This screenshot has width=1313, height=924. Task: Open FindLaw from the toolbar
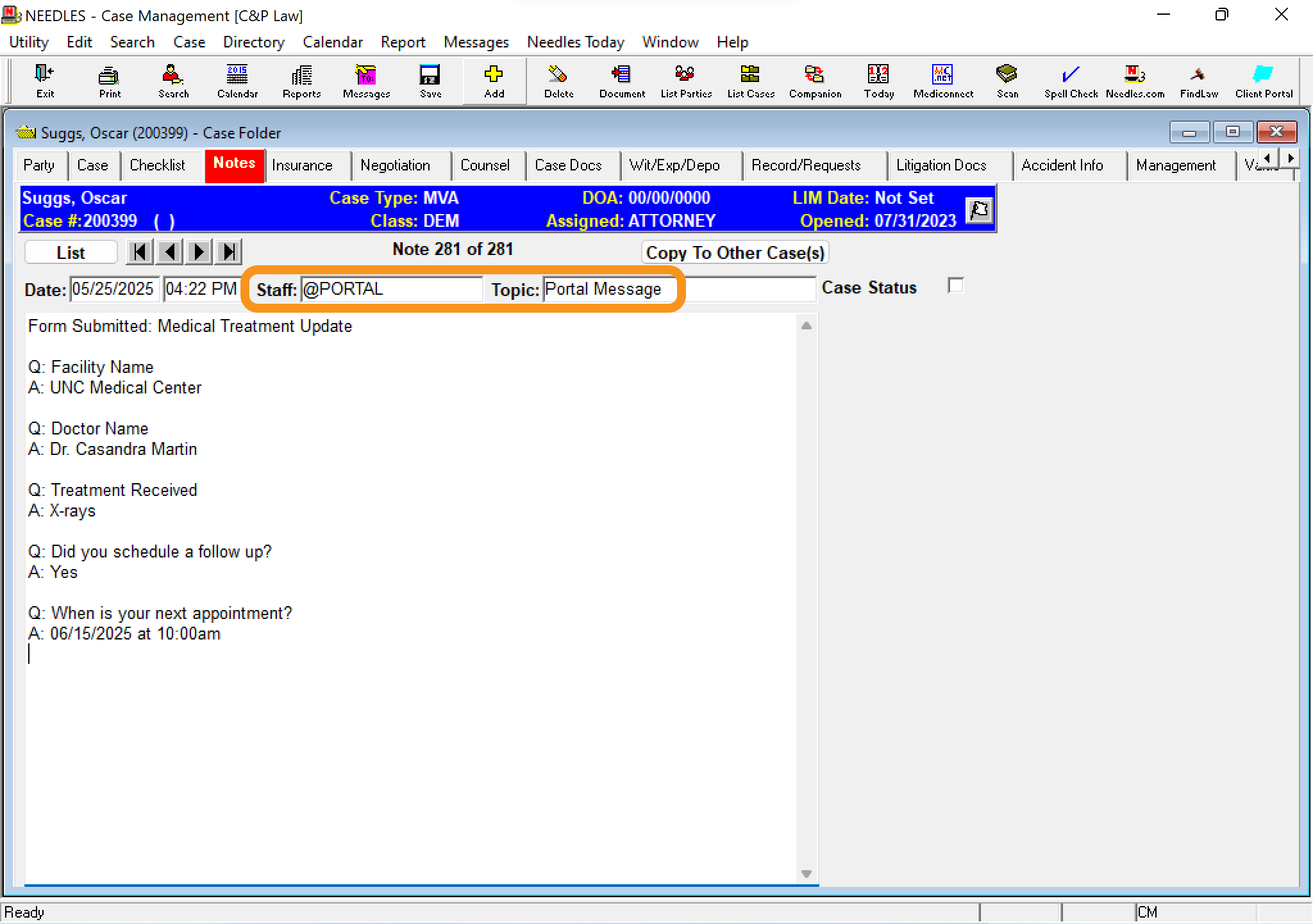point(1199,81)
